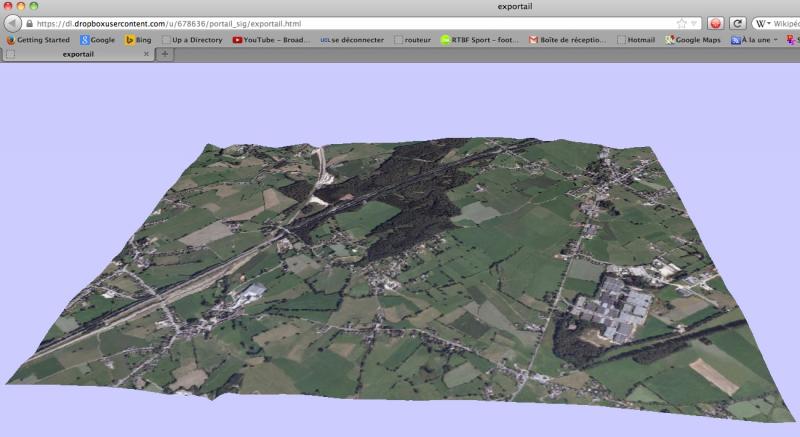Screen dimensions: 800x437
Task: Open the Hotmail bookmark
Action: (636, 40)
